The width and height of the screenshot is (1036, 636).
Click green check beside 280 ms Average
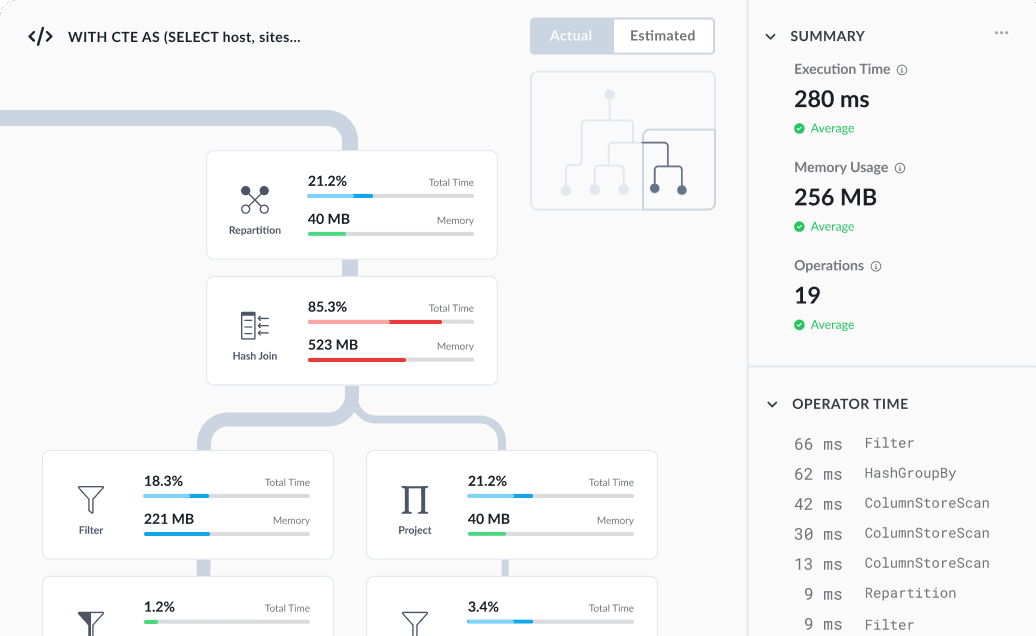click(799, 128)
